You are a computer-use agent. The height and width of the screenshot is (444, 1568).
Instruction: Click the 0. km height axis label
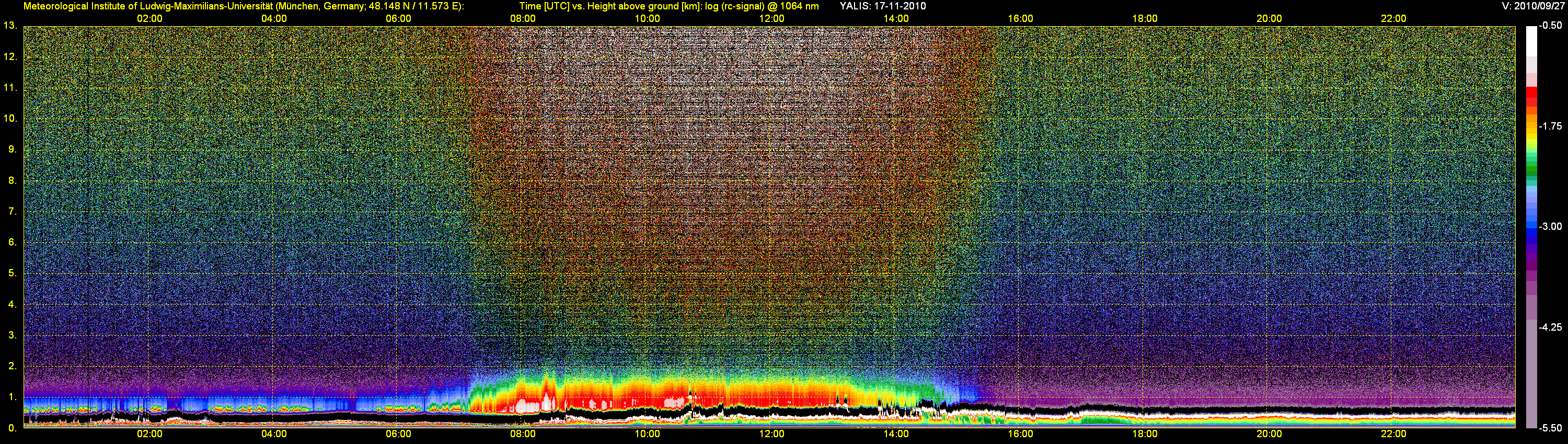12,428
